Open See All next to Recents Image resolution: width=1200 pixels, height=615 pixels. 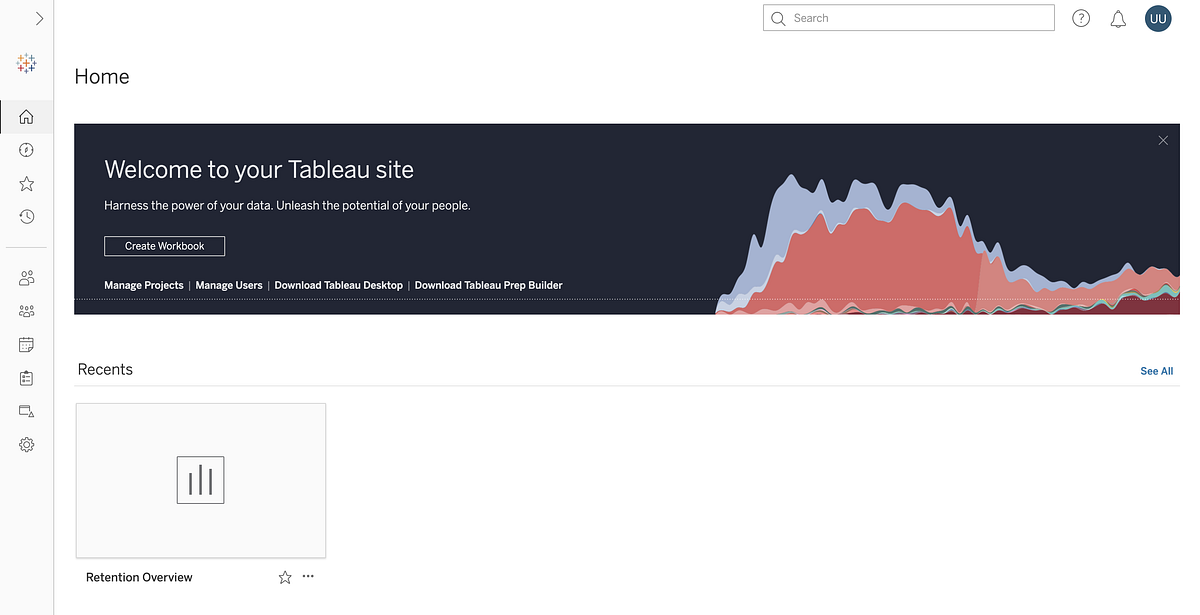pos(1156,371)
